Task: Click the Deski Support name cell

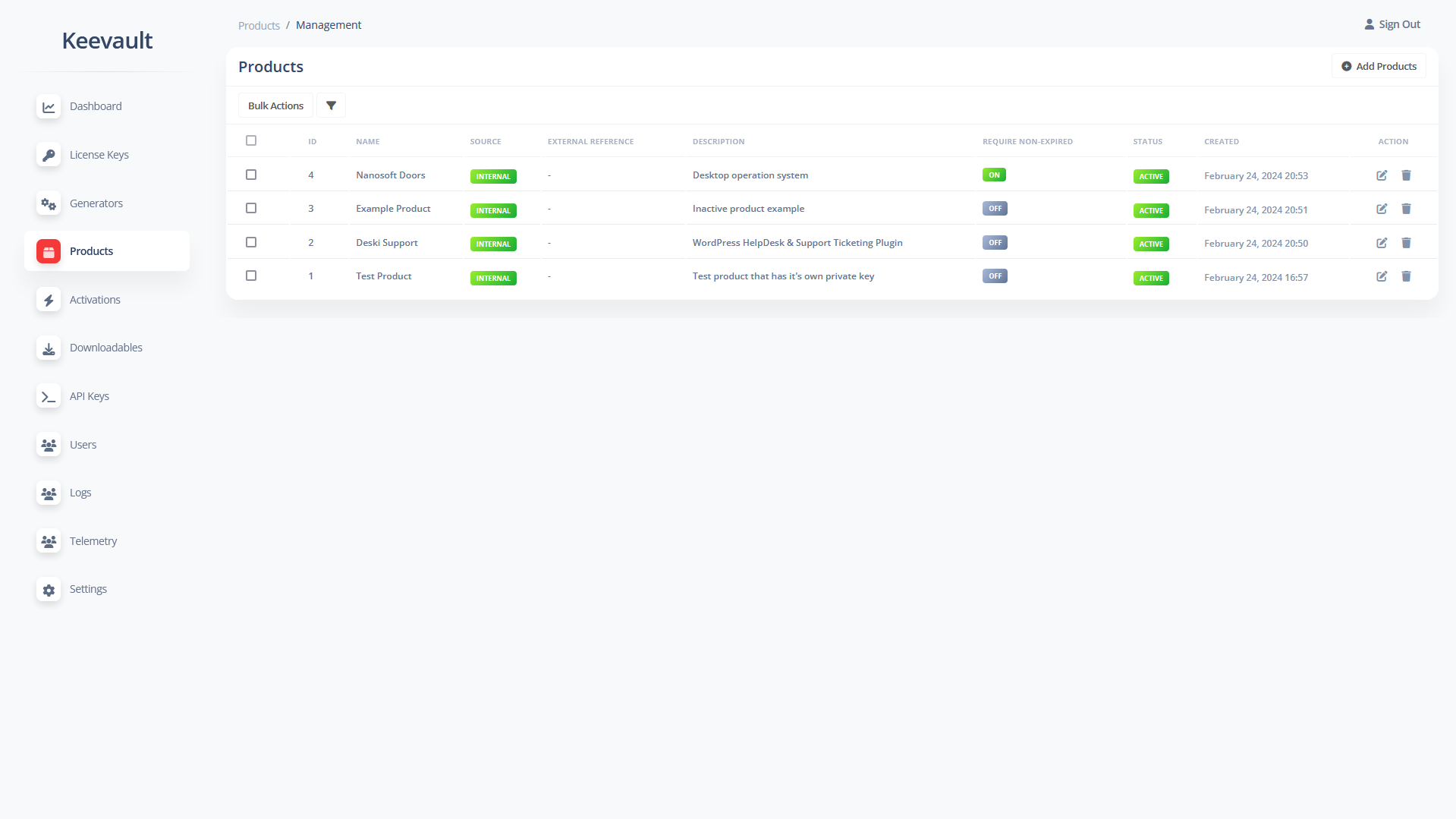Action: [387, 243]
